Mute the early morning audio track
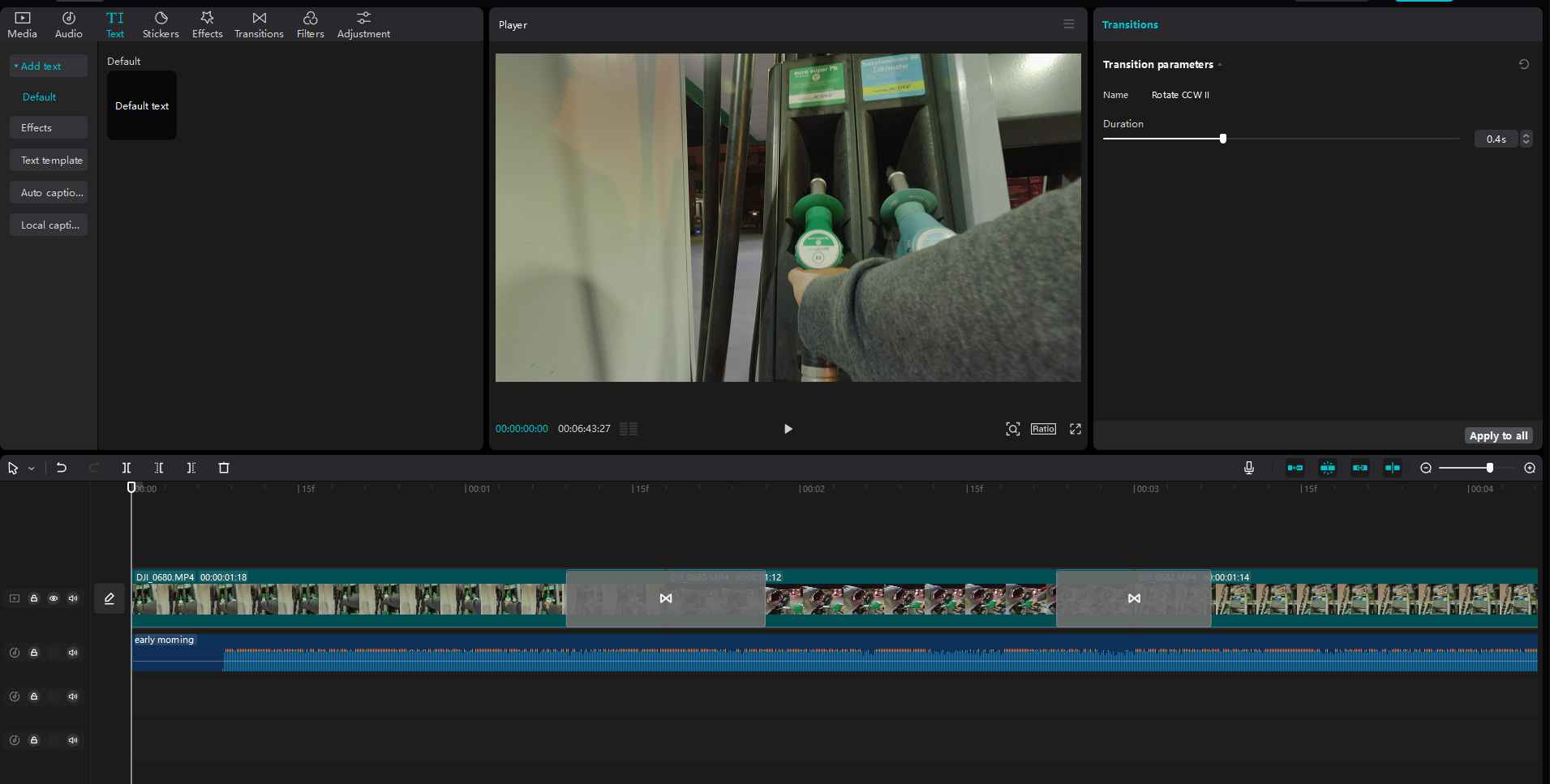The image size is (1550, 784). (x=73, y=653)
